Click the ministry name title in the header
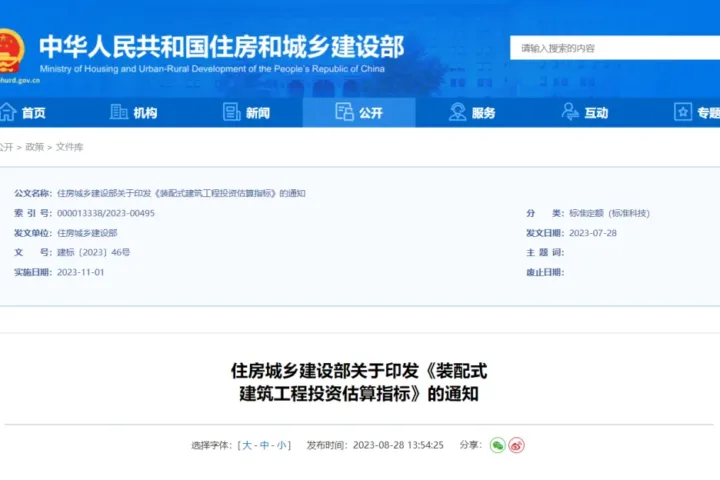720x480 pixels. point(221,47)
